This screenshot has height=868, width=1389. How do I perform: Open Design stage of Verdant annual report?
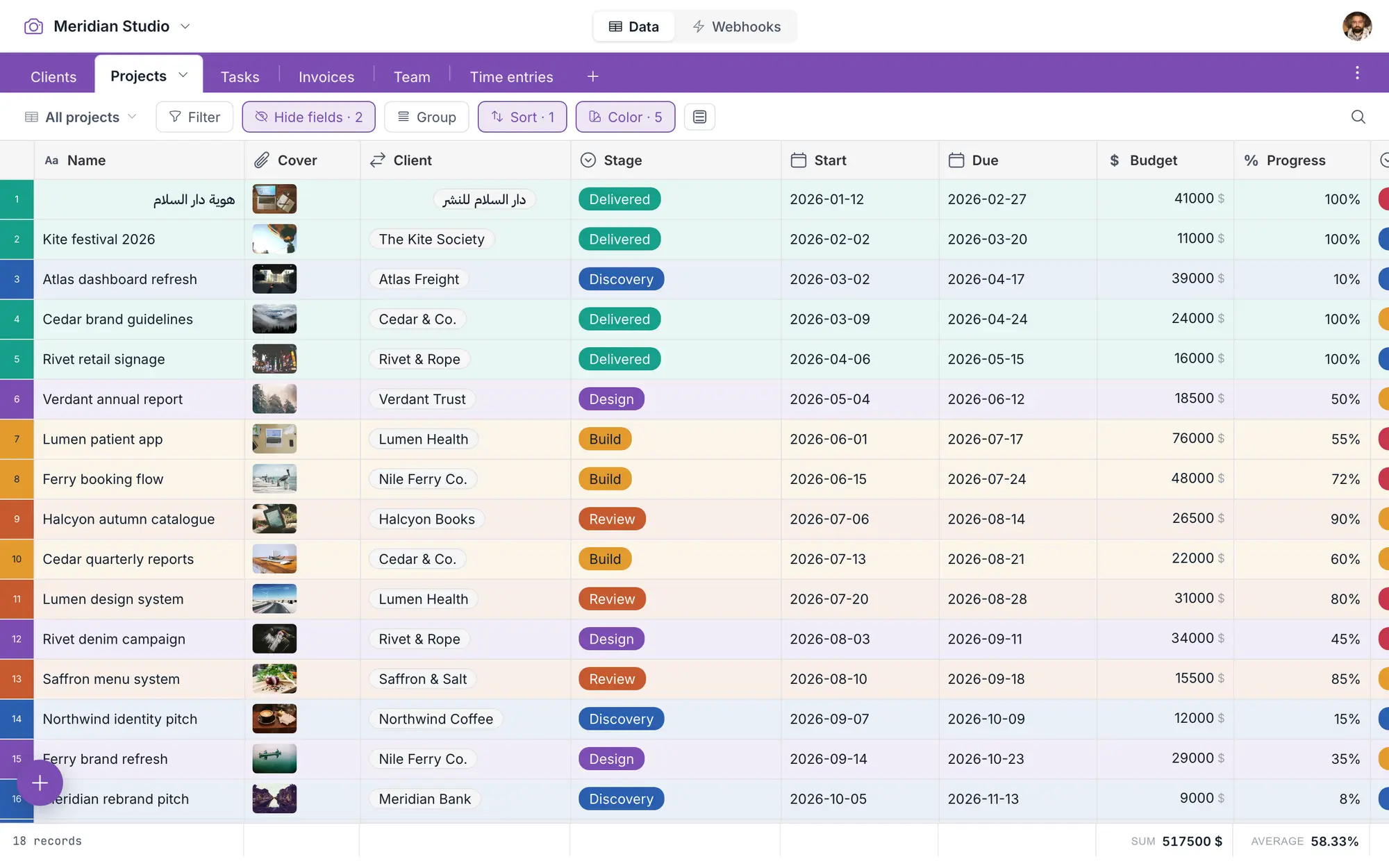click(x=611, y=399)
